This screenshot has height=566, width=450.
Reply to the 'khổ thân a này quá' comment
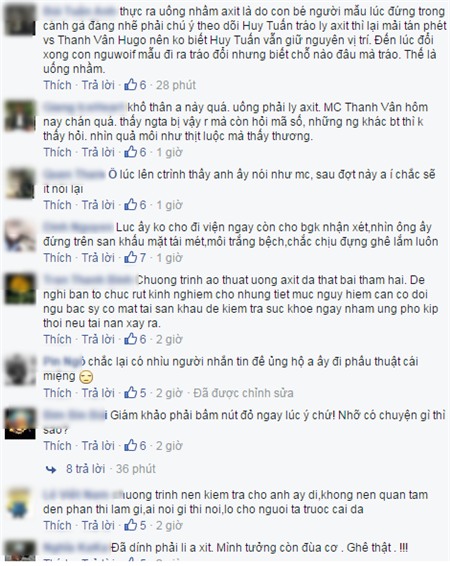[x=98, y=152]
